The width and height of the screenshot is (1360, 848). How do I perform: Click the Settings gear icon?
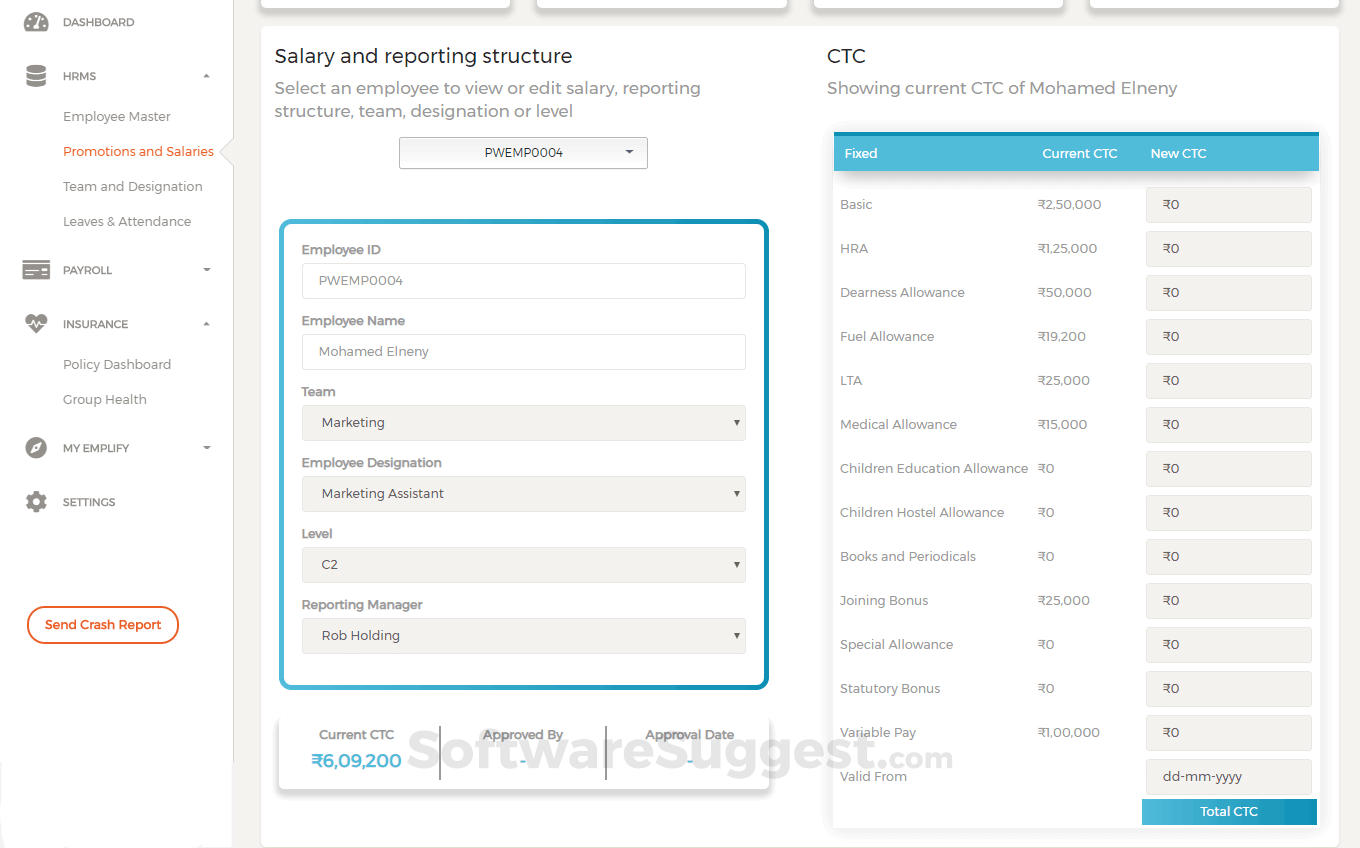[36, 501]
